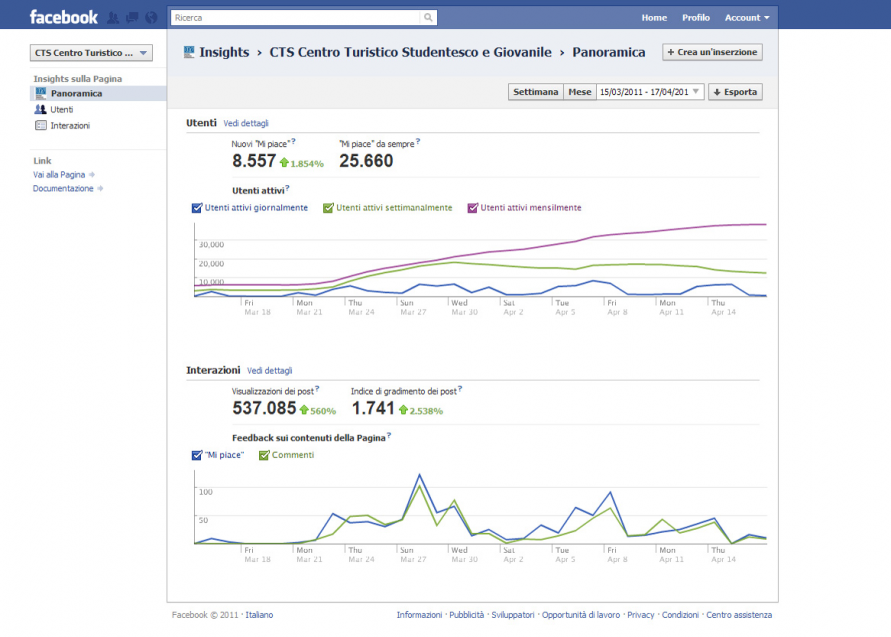
Task: Click help mark next to Nuovi "Mi piace"
Action: click(293, 141)
